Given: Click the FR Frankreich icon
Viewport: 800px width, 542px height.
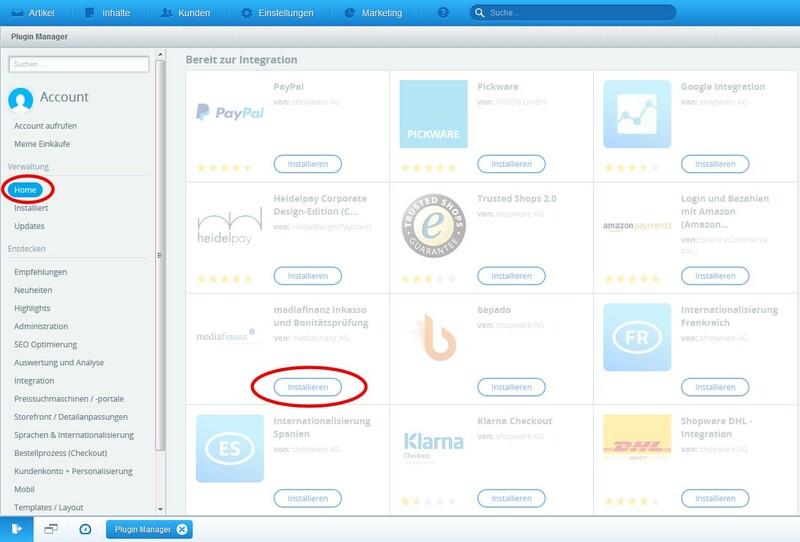Looking at the screenshot, I should (637, 337).
